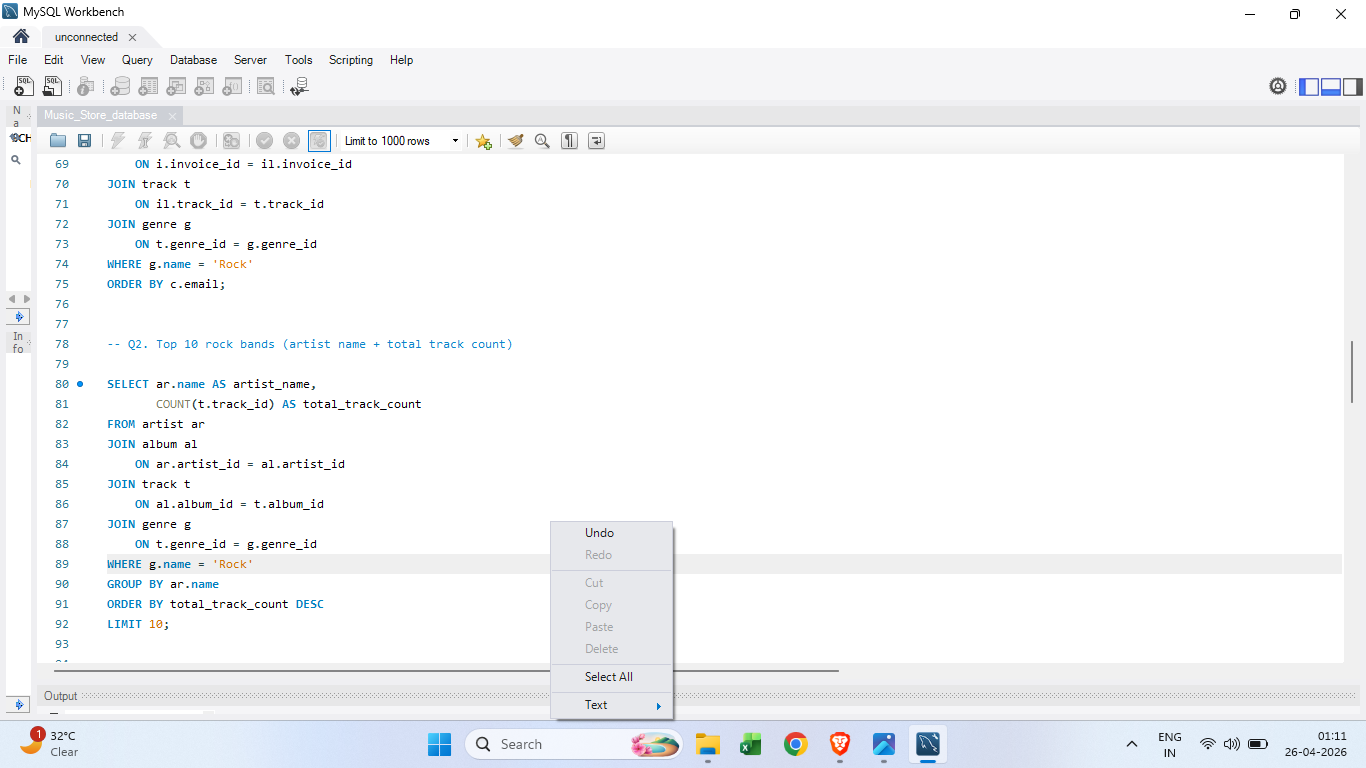
Task: Create new schema icon
Action: click(x=120, y=87)
